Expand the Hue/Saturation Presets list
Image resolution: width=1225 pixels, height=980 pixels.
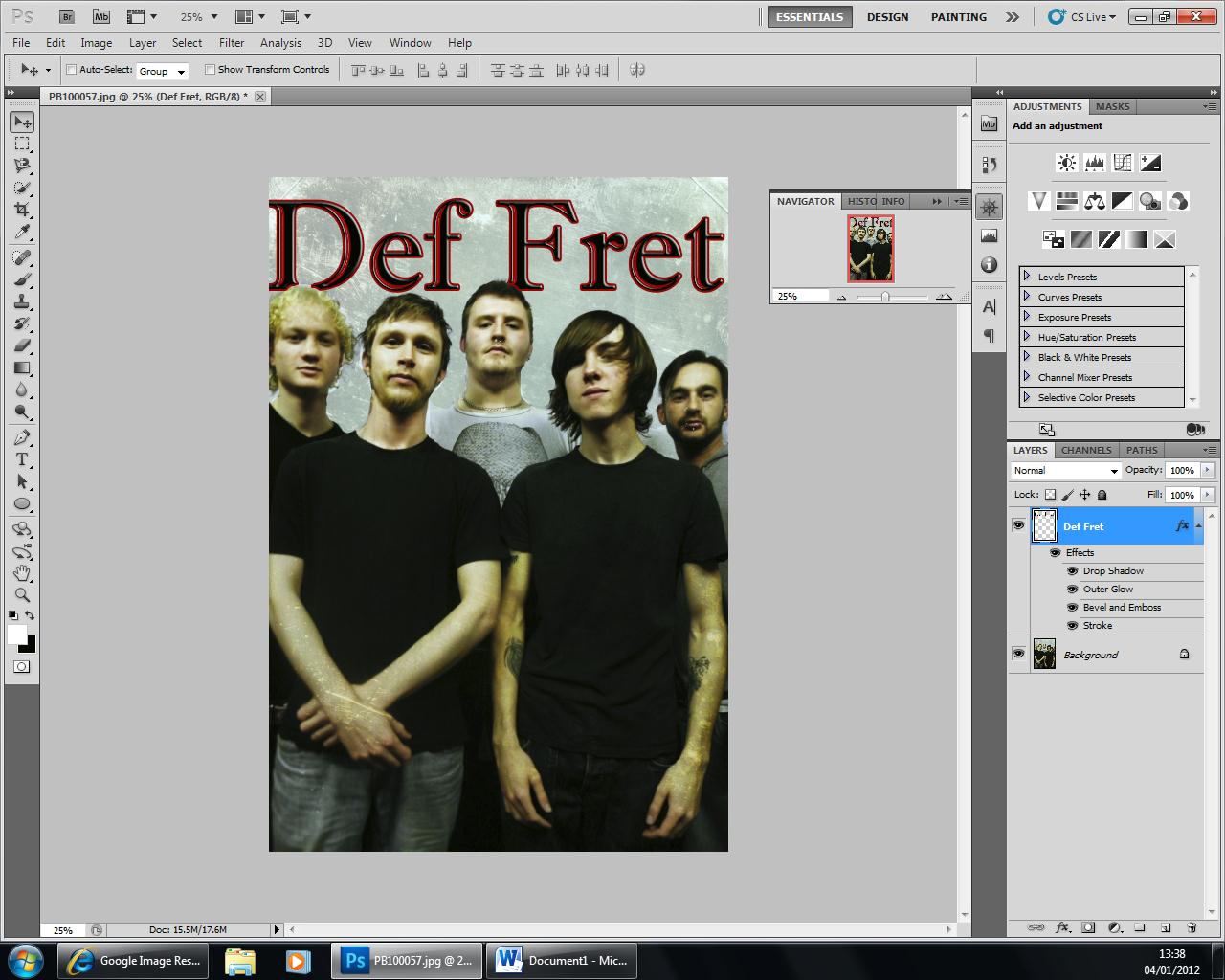[1027, 337]
